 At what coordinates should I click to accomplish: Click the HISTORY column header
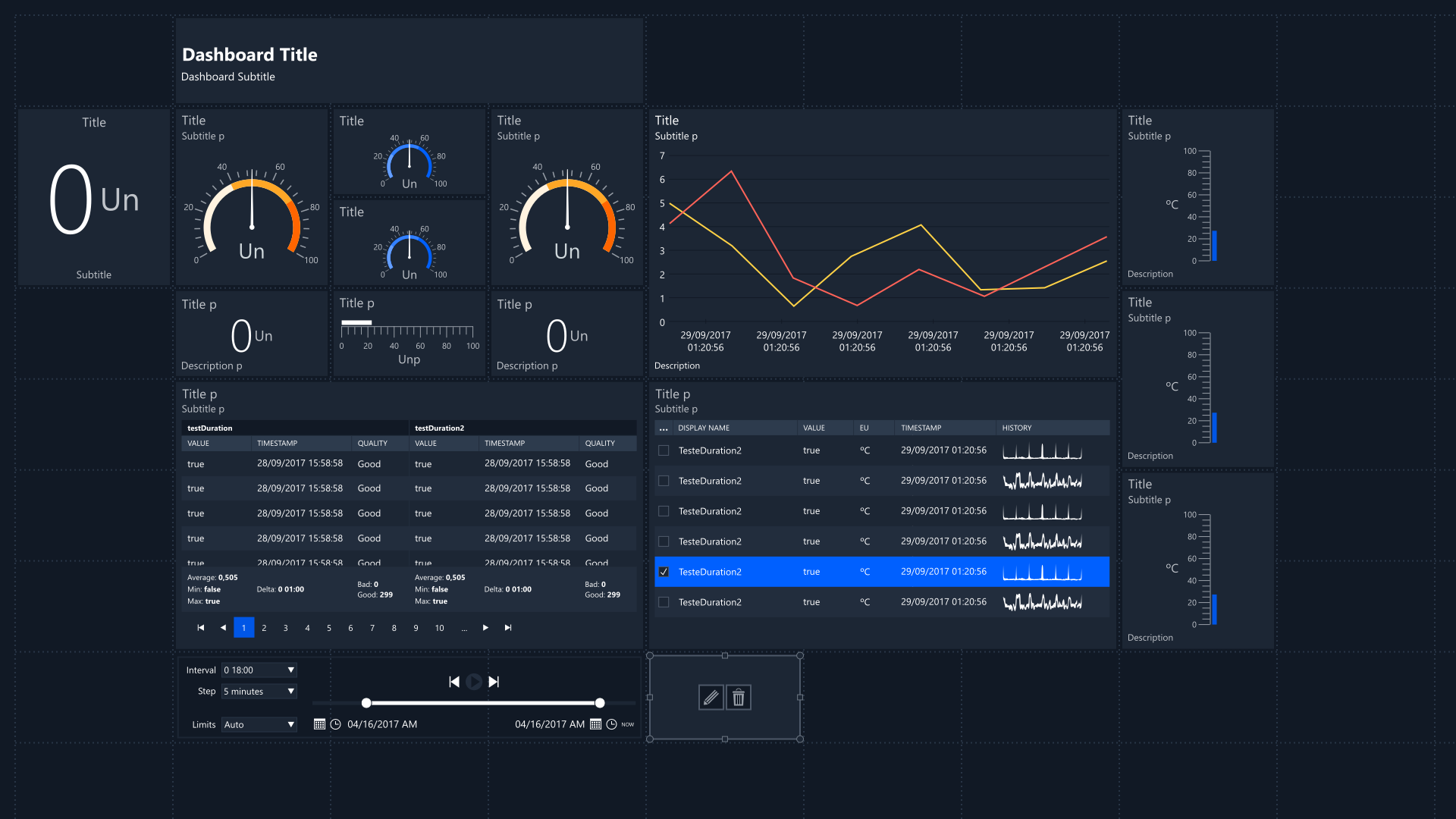[x=1016, y=428]
